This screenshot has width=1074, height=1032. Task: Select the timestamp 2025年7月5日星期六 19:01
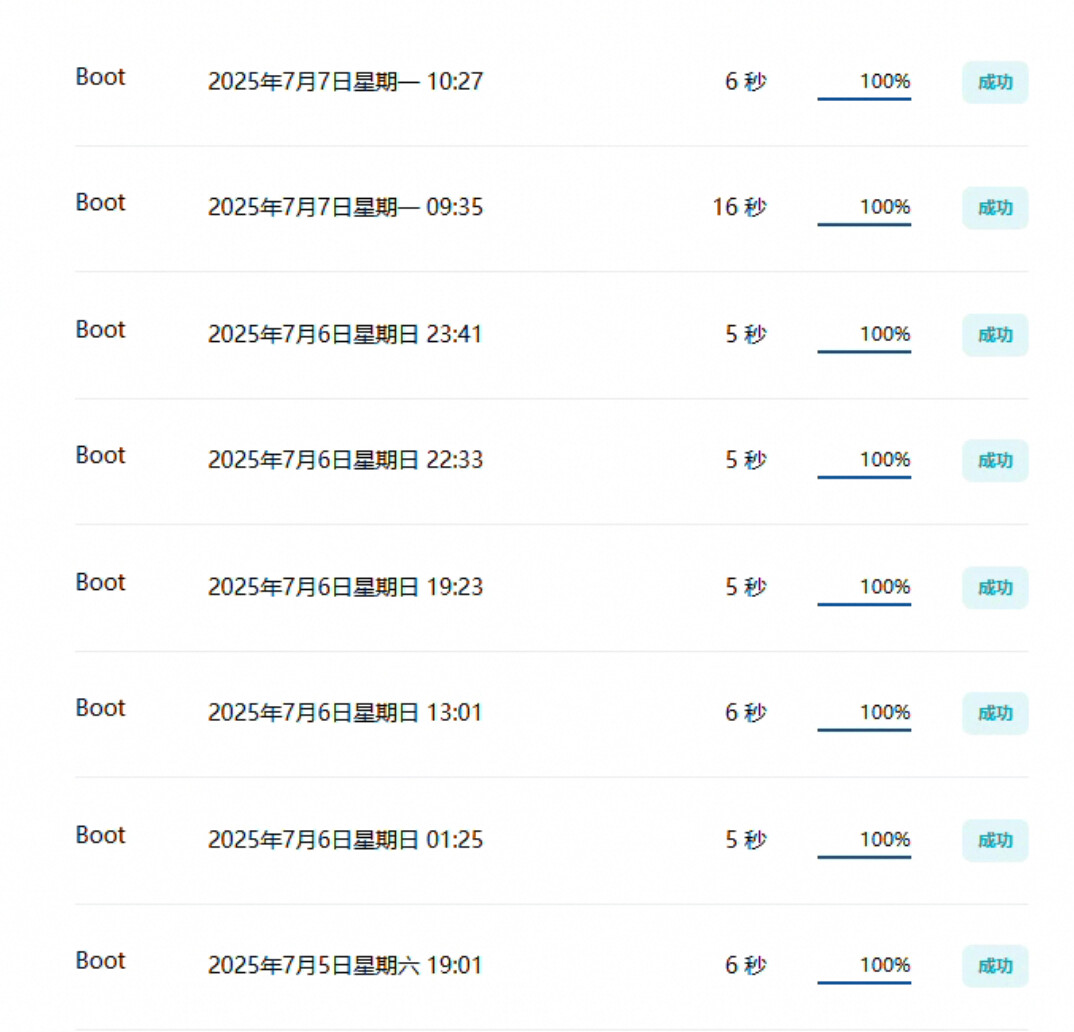click(x=345, y=966)
